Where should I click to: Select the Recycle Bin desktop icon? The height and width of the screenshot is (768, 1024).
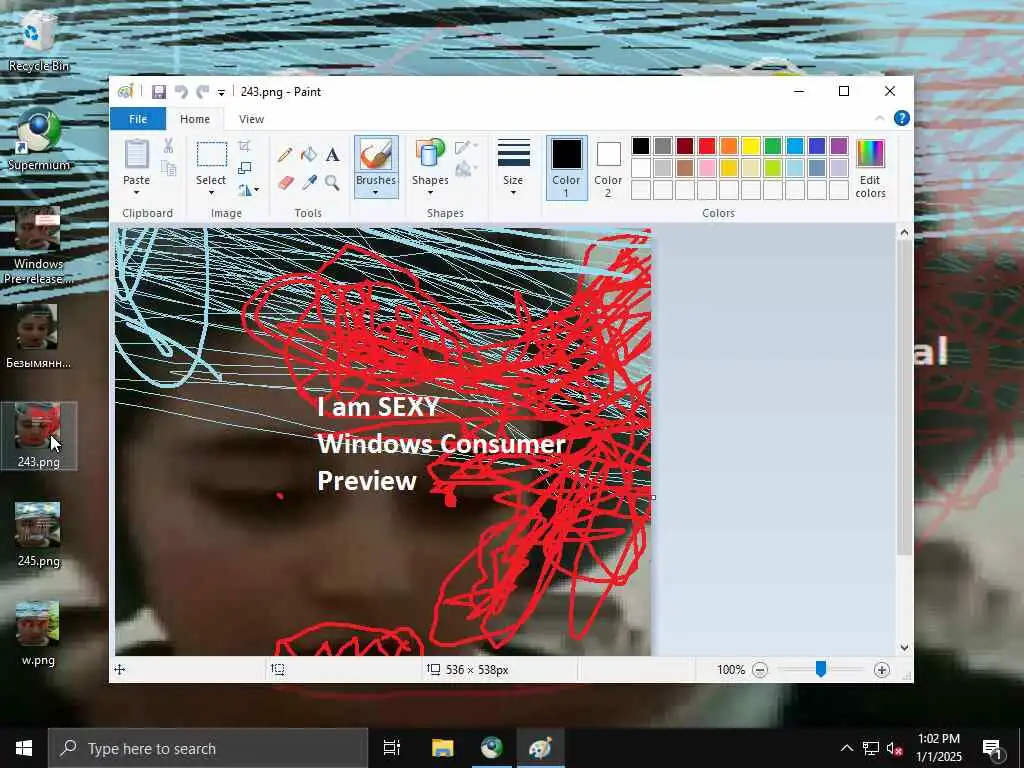click(x=39, y=39)
